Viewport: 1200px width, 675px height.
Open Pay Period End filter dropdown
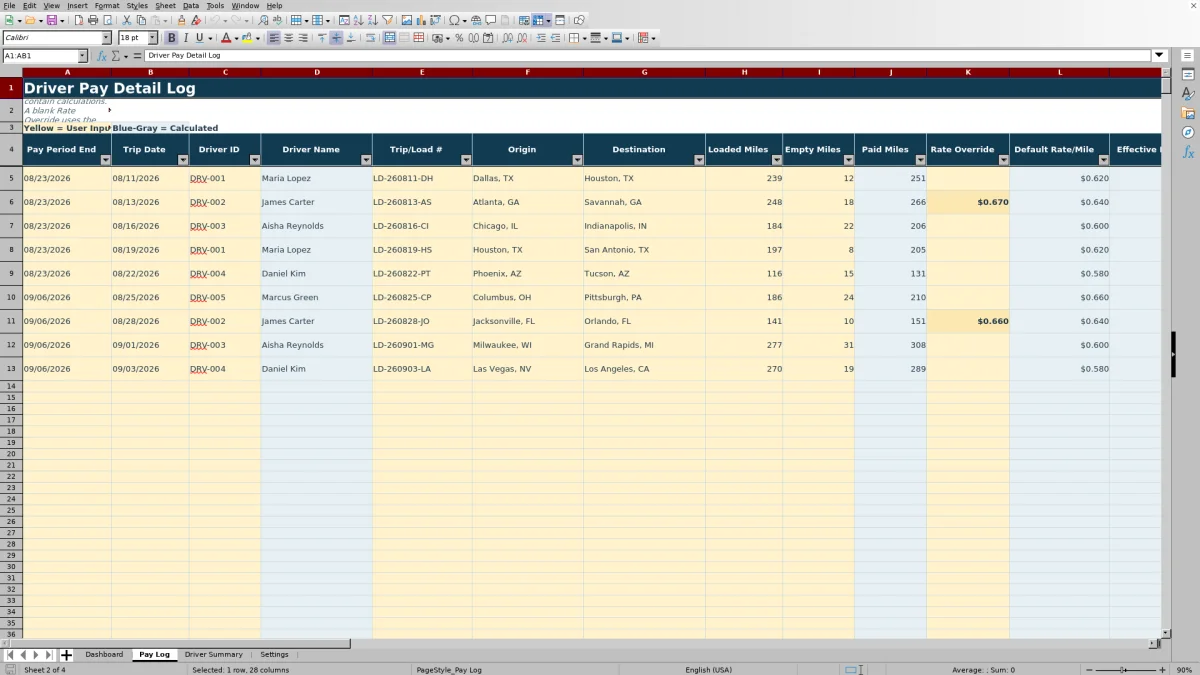[105, 160]
